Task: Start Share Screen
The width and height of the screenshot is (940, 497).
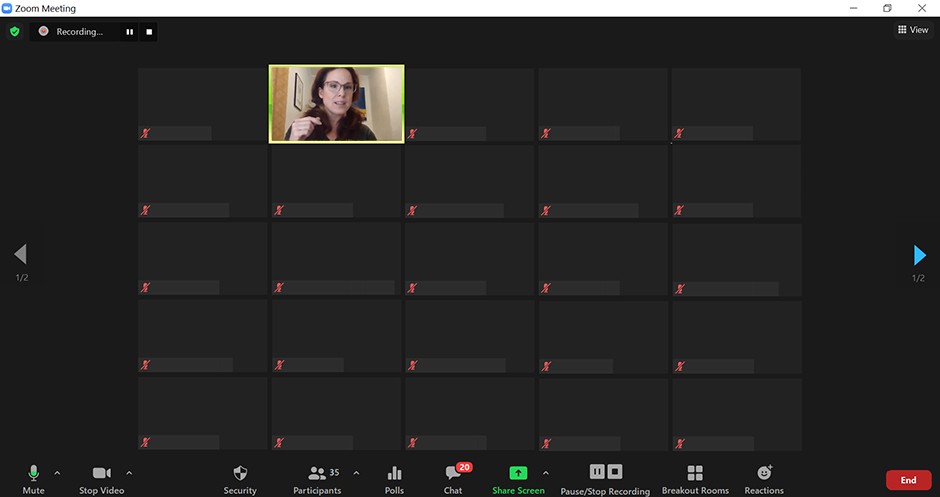Action: pyautogui.click(x=519, y=480)
